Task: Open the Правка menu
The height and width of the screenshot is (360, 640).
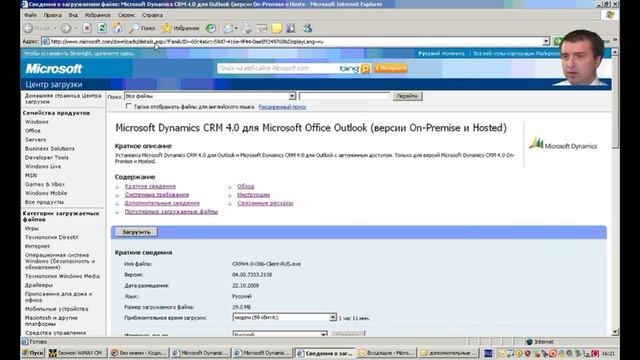Action: pyautogui.click(x=53, y=15)
